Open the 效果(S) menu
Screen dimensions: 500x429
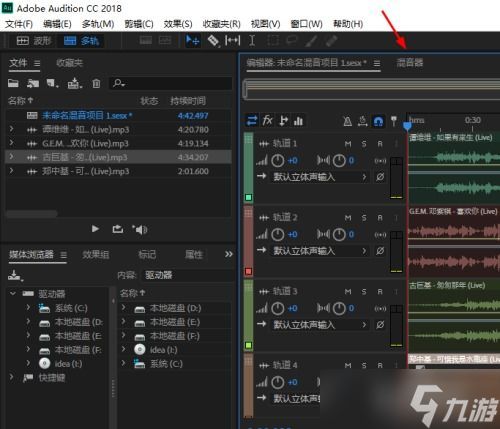[x=178, y=24]
